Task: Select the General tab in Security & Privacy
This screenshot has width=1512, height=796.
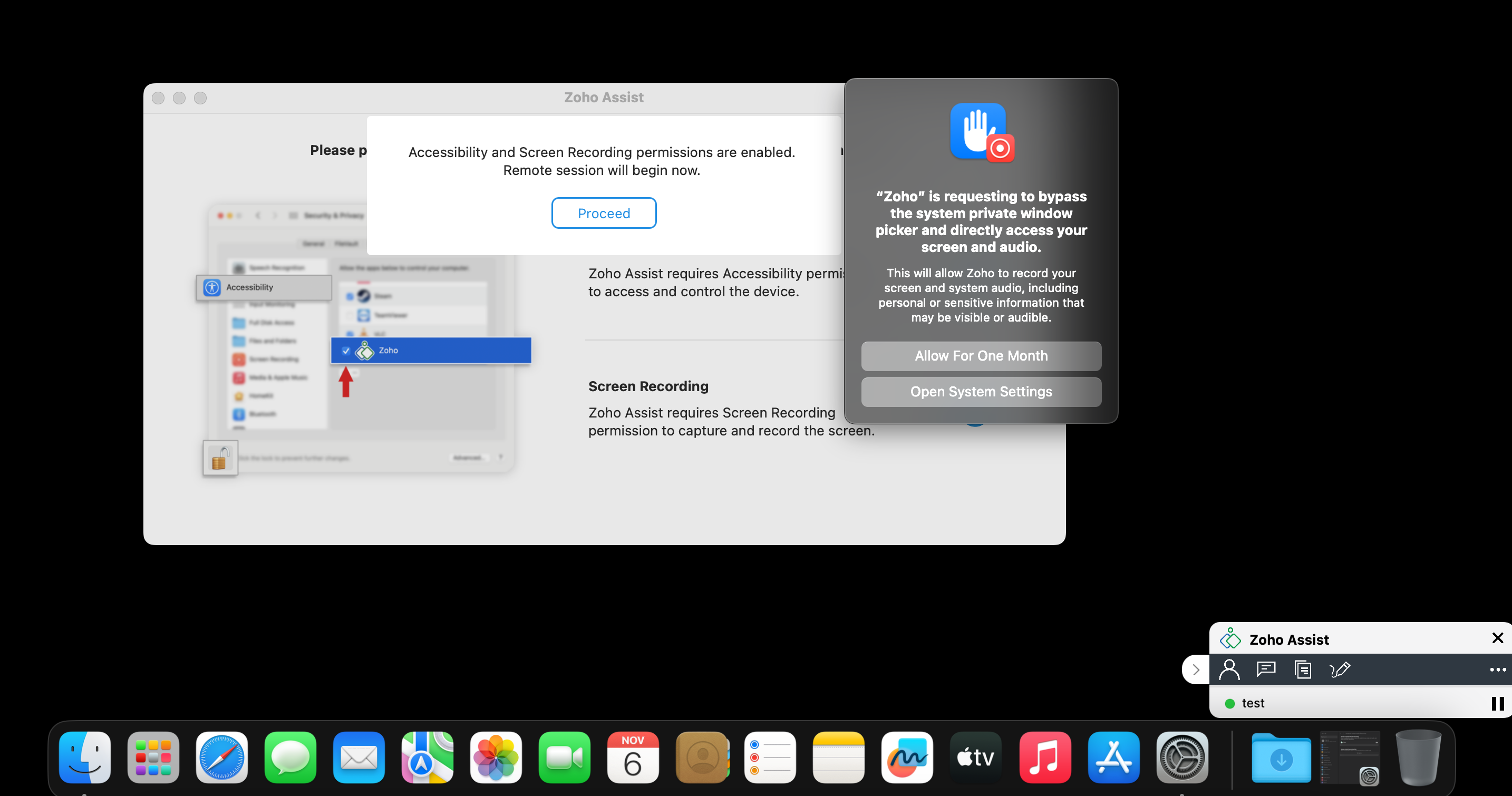Action: click(x=314, y=243)
